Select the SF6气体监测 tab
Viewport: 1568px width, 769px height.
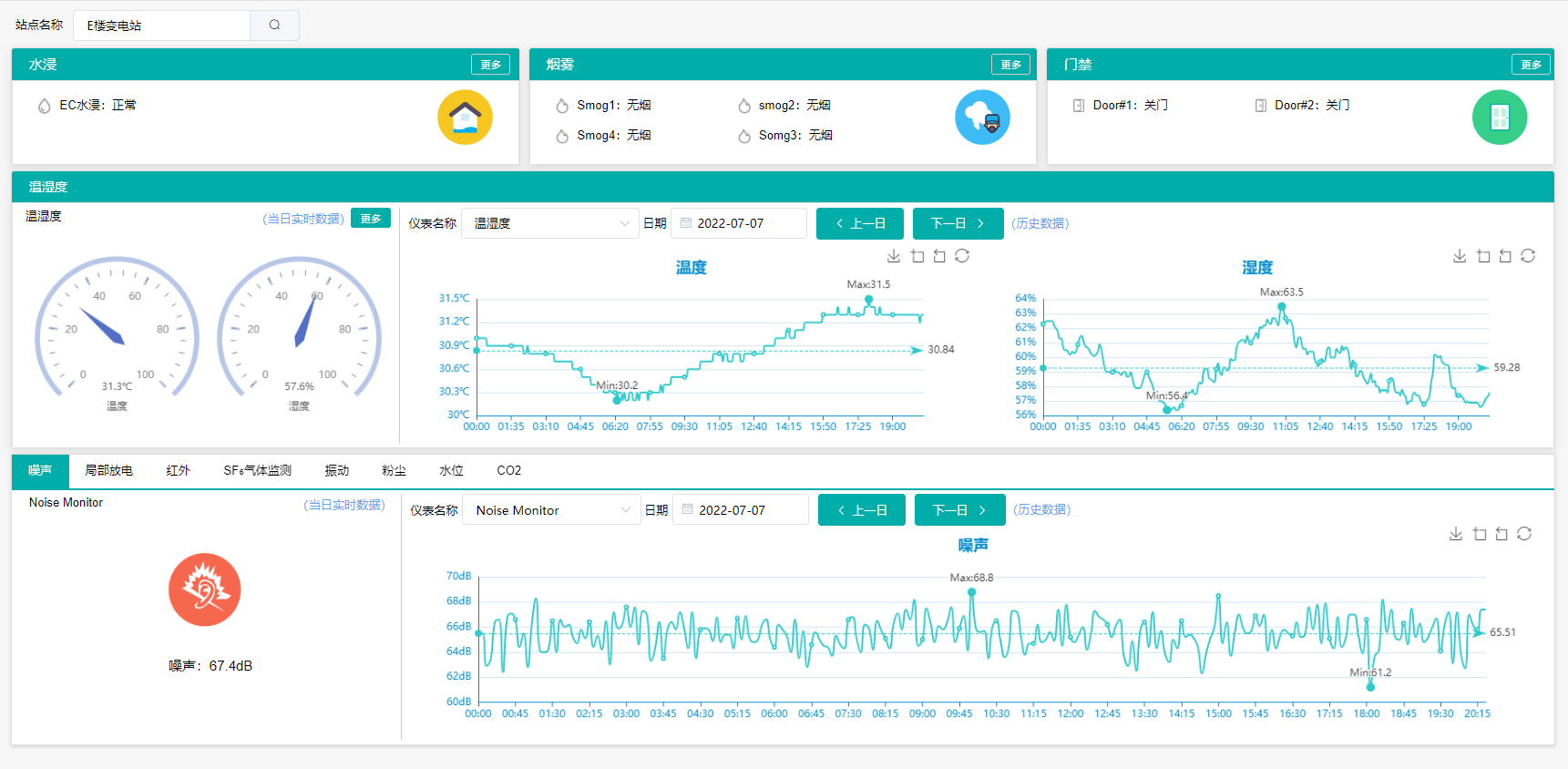[257, 470]
